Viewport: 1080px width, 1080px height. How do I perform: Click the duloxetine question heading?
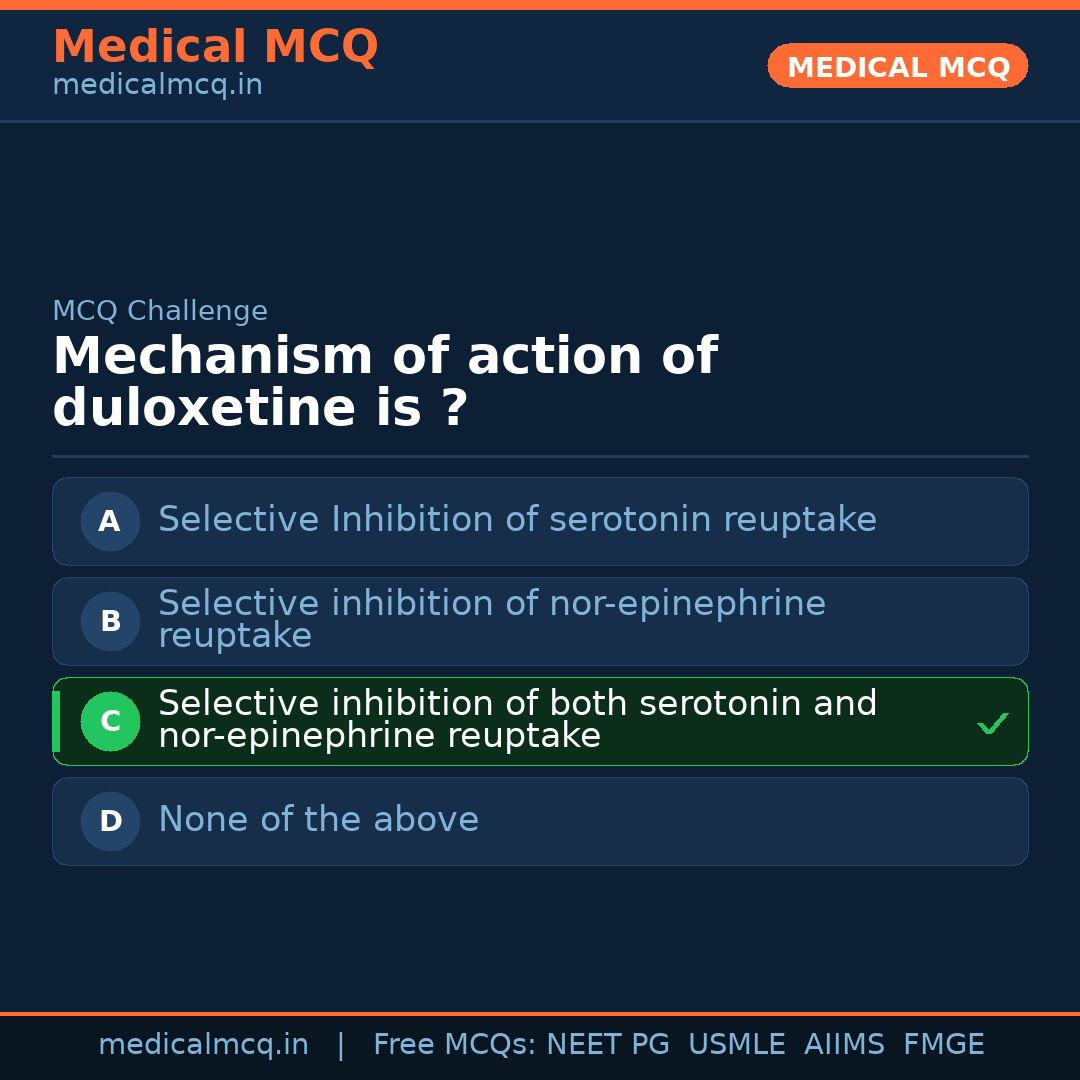(384, 382)
